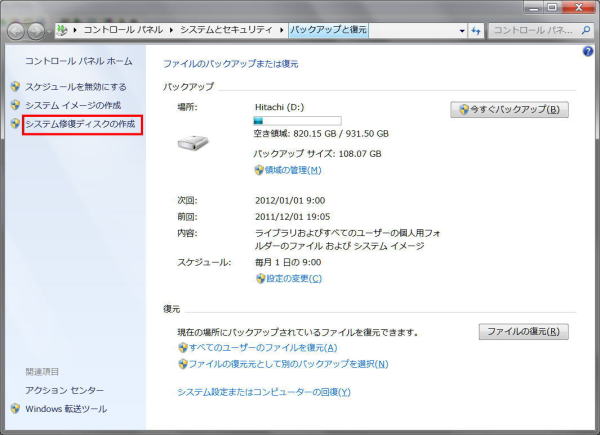This screenshot has width=600, height=435.
Task: Click the back navigation arrow button
Action: click(x=16, y=31)
